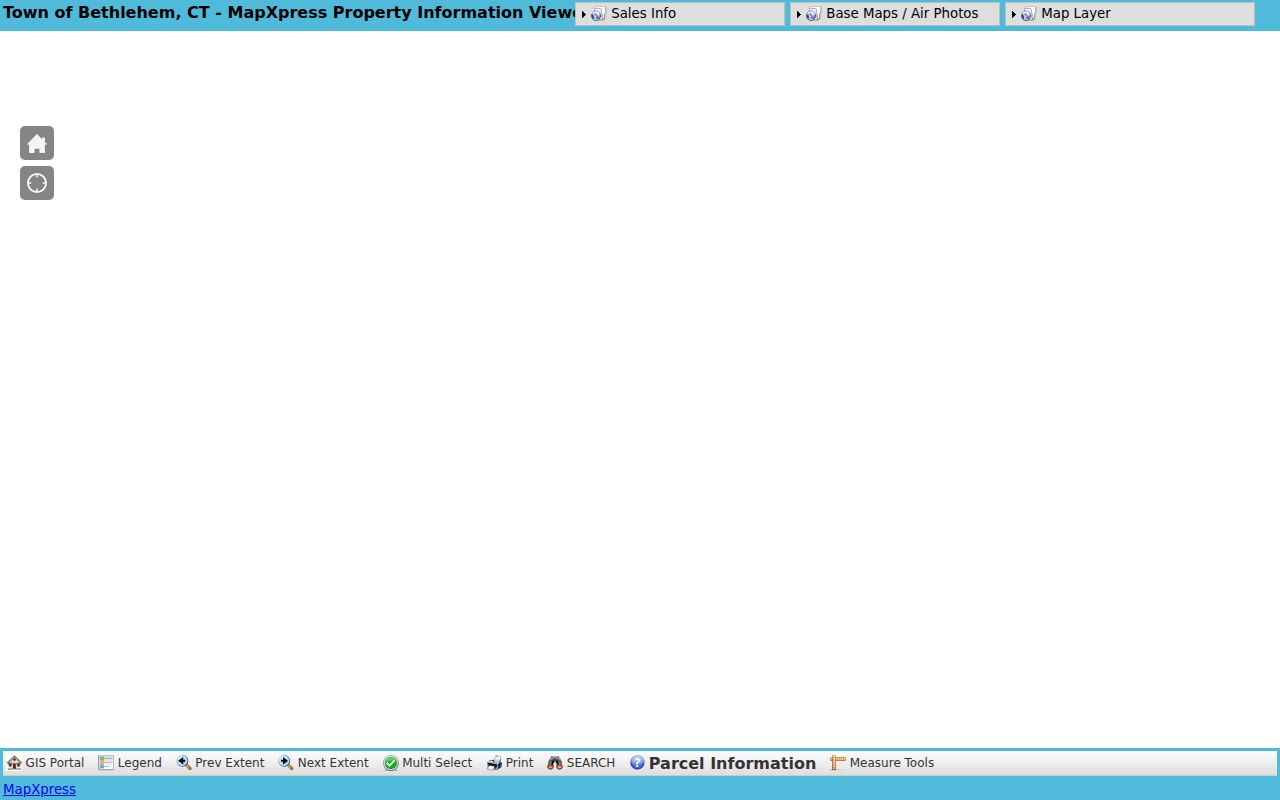Click the Legend list icon
Image resolution: width=1280 pixels, height=800 pixels.
pyautogui.click(x=106, y=763)
